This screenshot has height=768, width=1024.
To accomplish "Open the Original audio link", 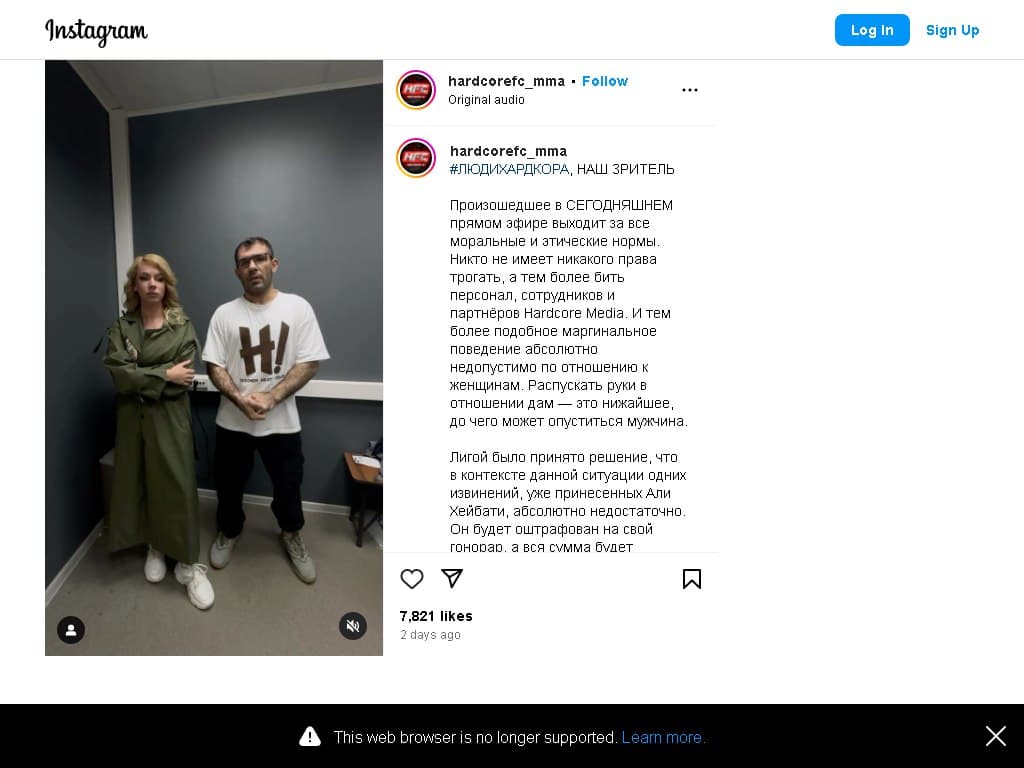I will (486, 99).
